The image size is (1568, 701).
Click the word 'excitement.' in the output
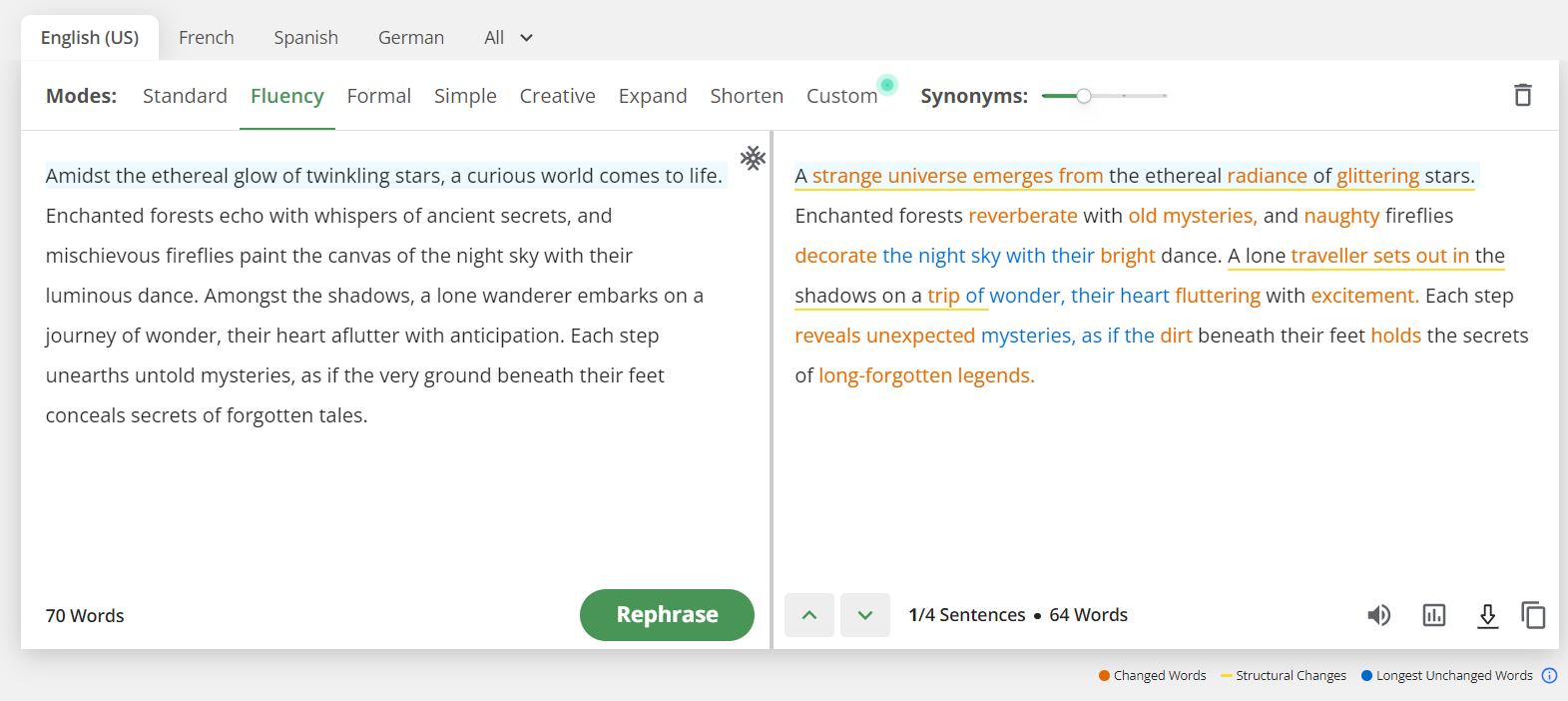pyautogui.click(x=1364, y=296)
